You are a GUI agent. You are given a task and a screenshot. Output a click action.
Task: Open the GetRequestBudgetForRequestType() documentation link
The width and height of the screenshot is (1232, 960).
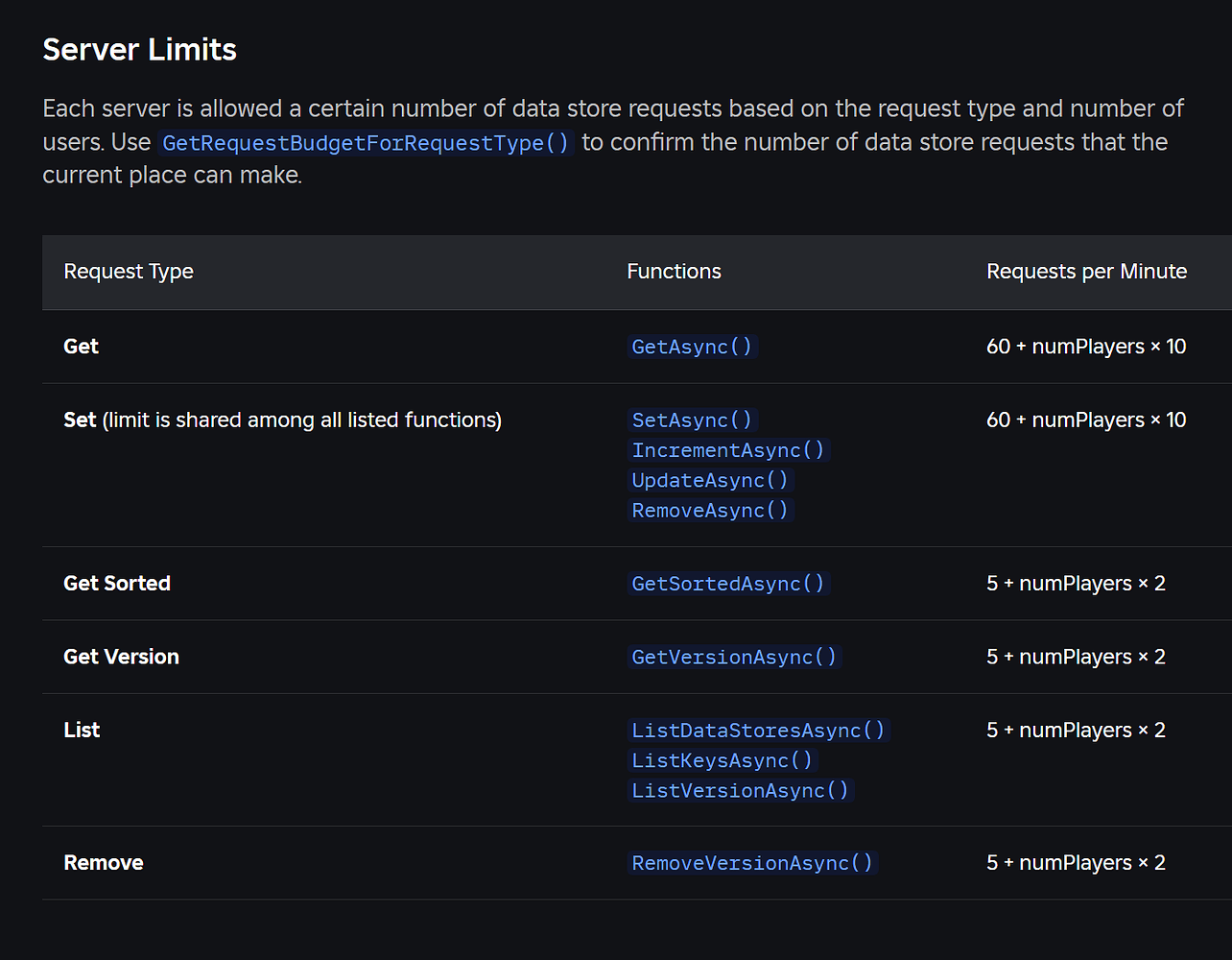366,142
